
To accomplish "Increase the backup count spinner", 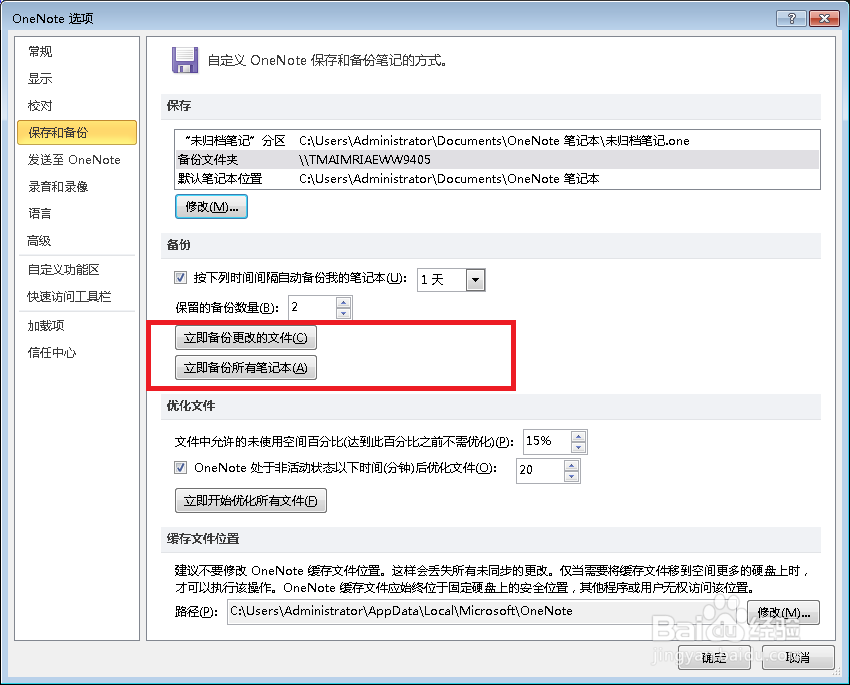I will [x=344, y=302].
